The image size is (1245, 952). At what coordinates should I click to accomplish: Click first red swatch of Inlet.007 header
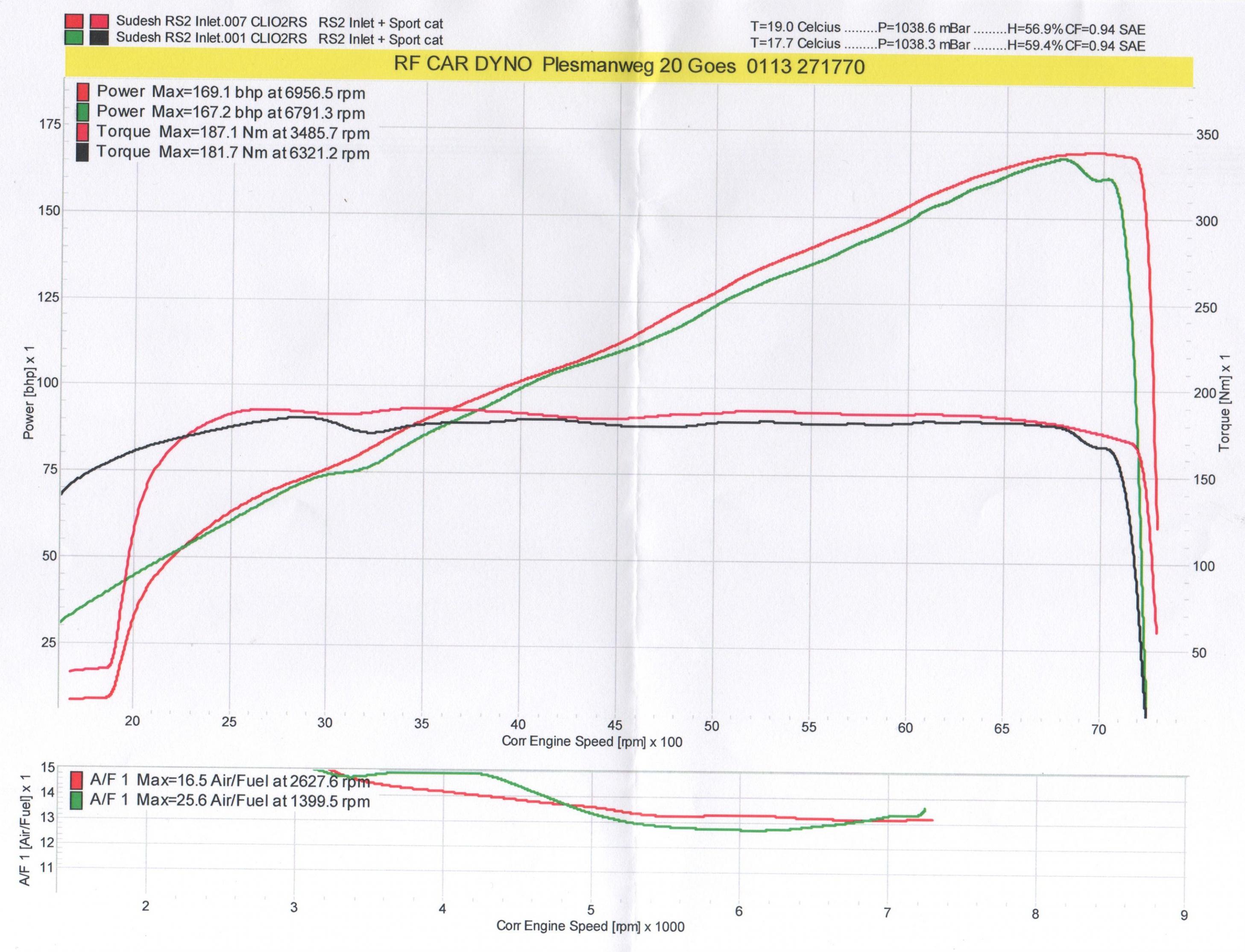click(x=74, y=22)
